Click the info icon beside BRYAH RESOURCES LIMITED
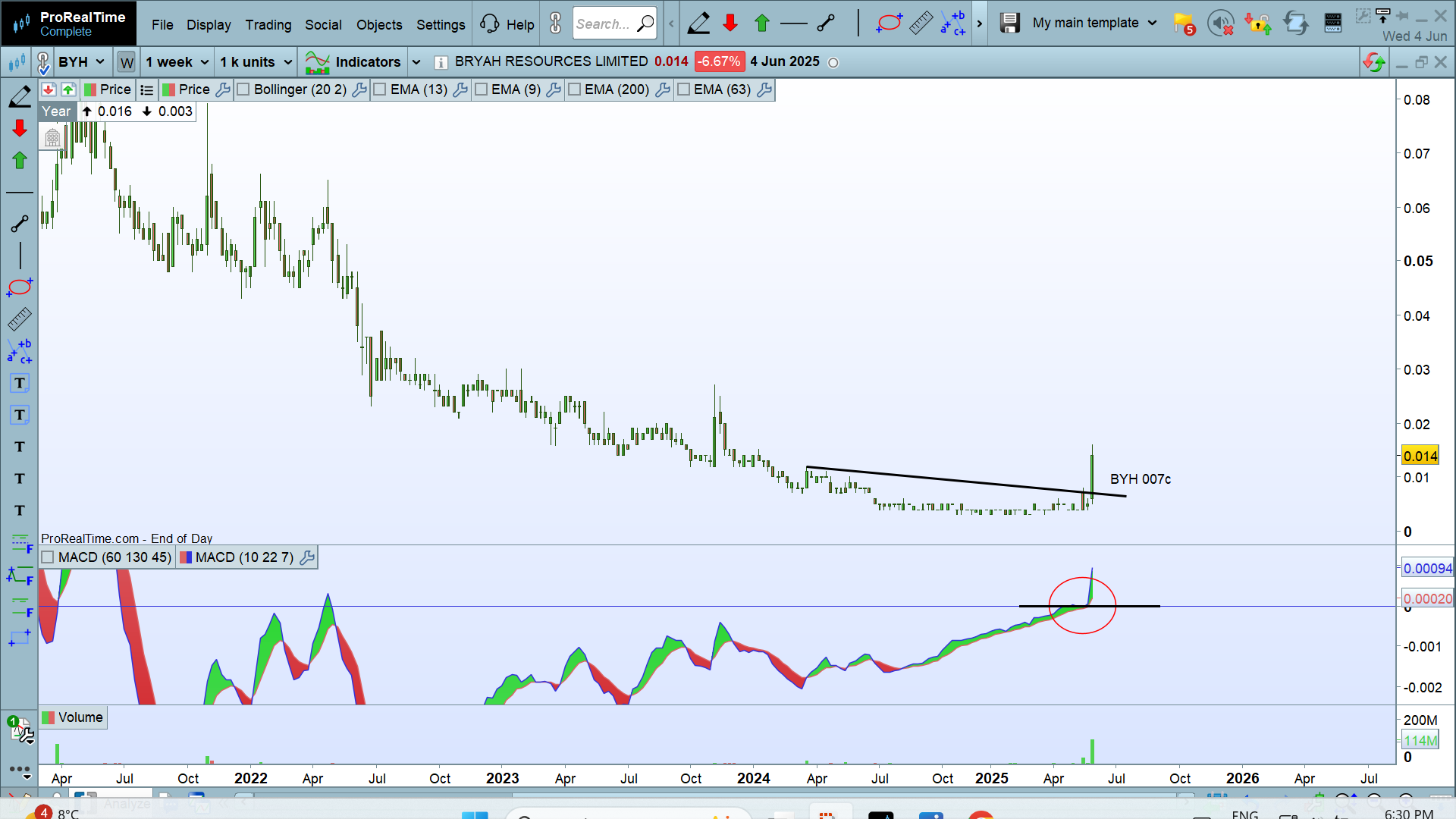The image size is (1456, 819). 441,62
